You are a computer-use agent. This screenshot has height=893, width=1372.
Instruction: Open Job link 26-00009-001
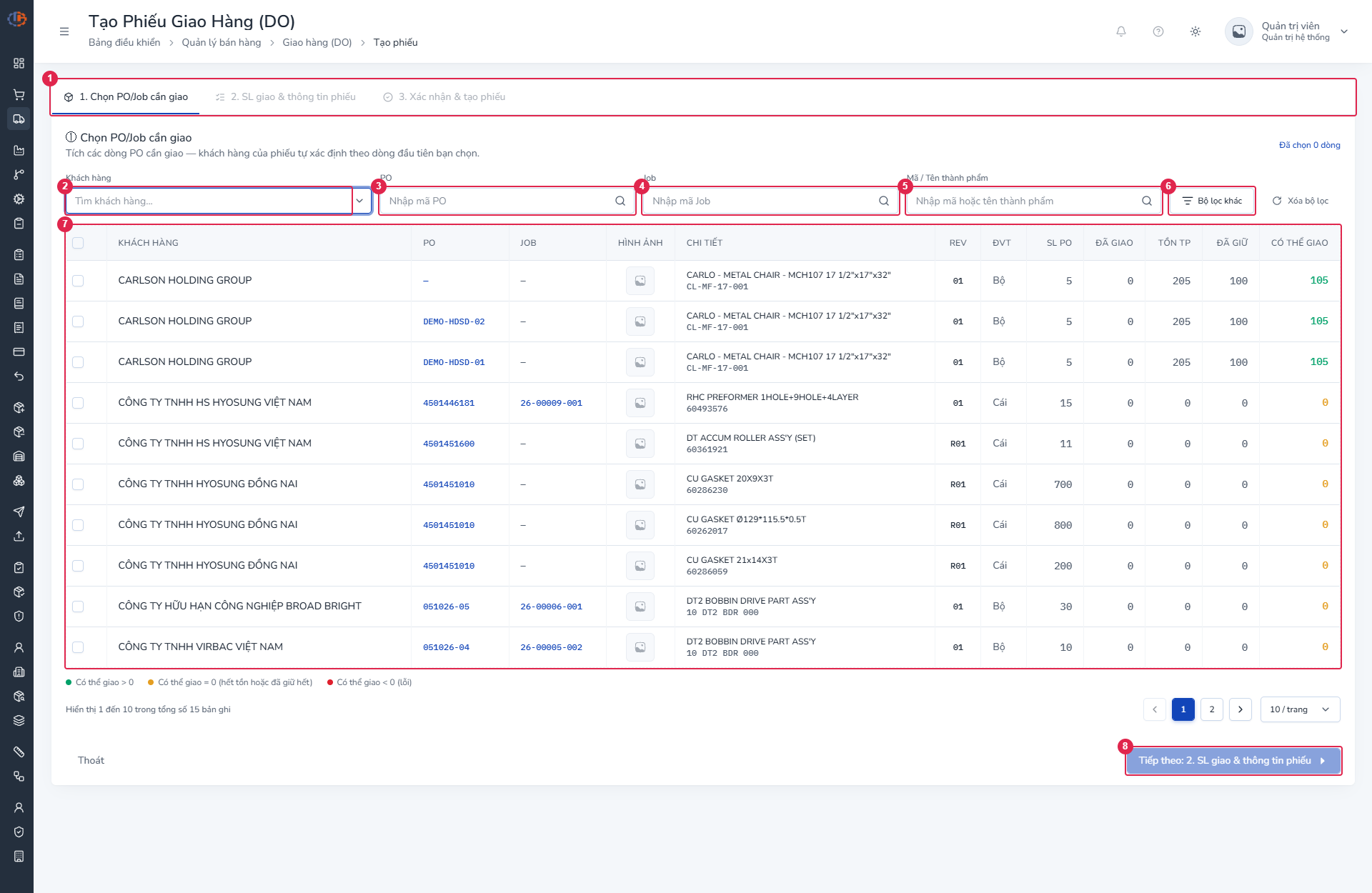551,403
